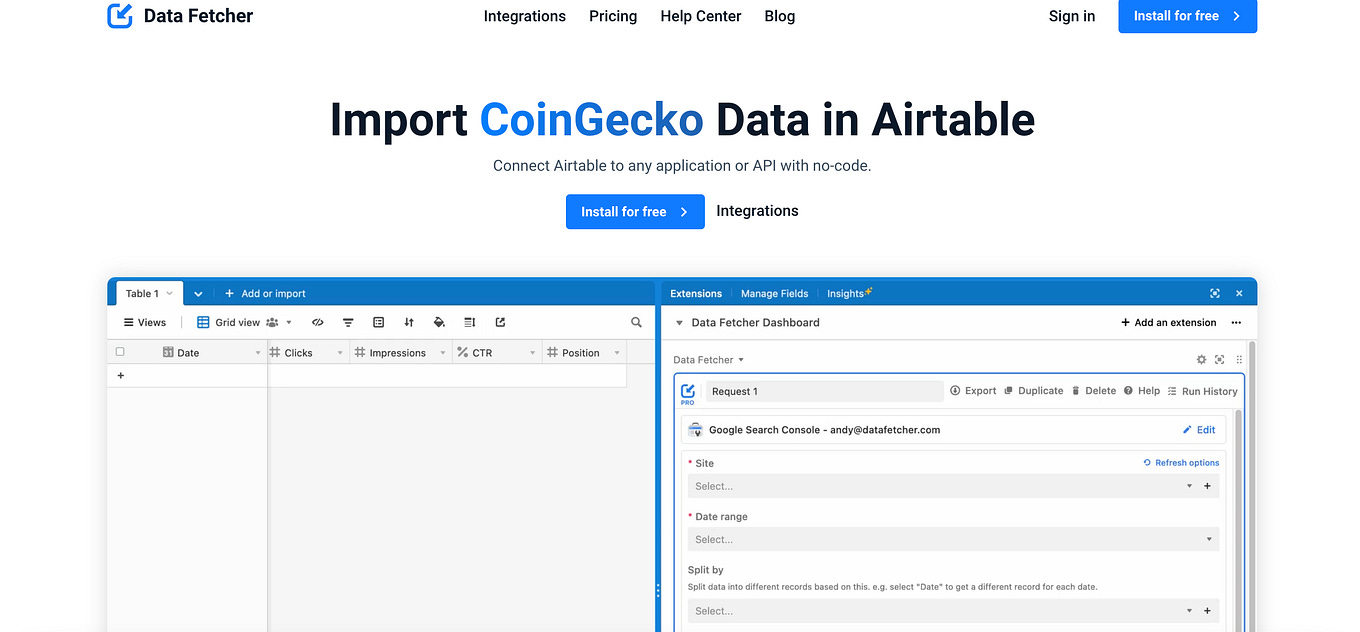Image resolution: width=1360 pixels, height=632 pixels.
Task: Click Sign in link
Action: pyautogui.click(x=1072, y=16)
